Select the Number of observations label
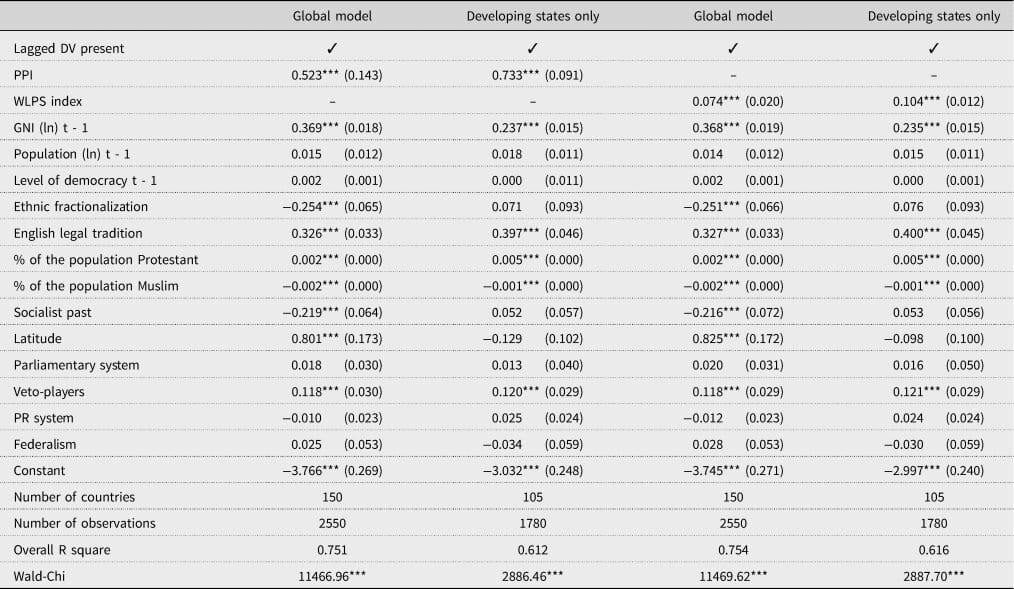 pos(85,524)
